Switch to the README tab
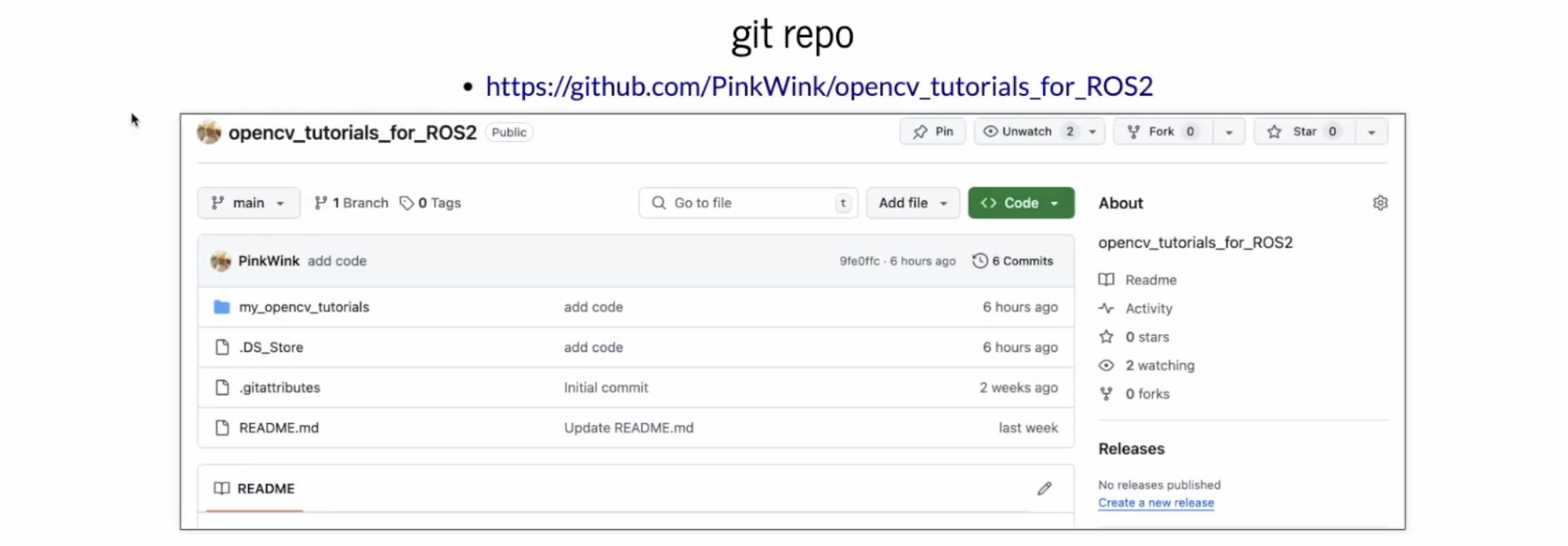The image size is (1568, 546). (x=255, y=488)
